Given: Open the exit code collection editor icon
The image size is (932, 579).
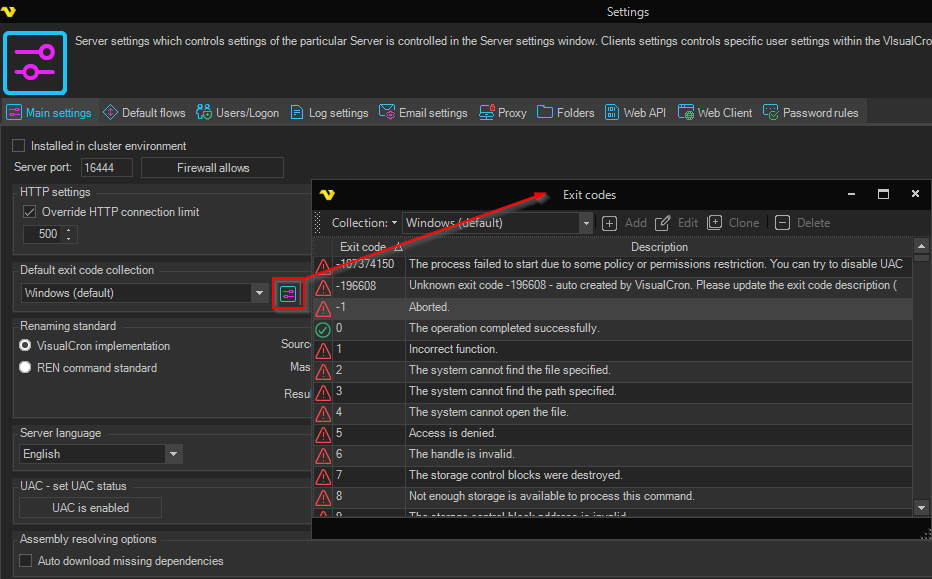Looking at the screenshot, I should click(x=288, y=293).
